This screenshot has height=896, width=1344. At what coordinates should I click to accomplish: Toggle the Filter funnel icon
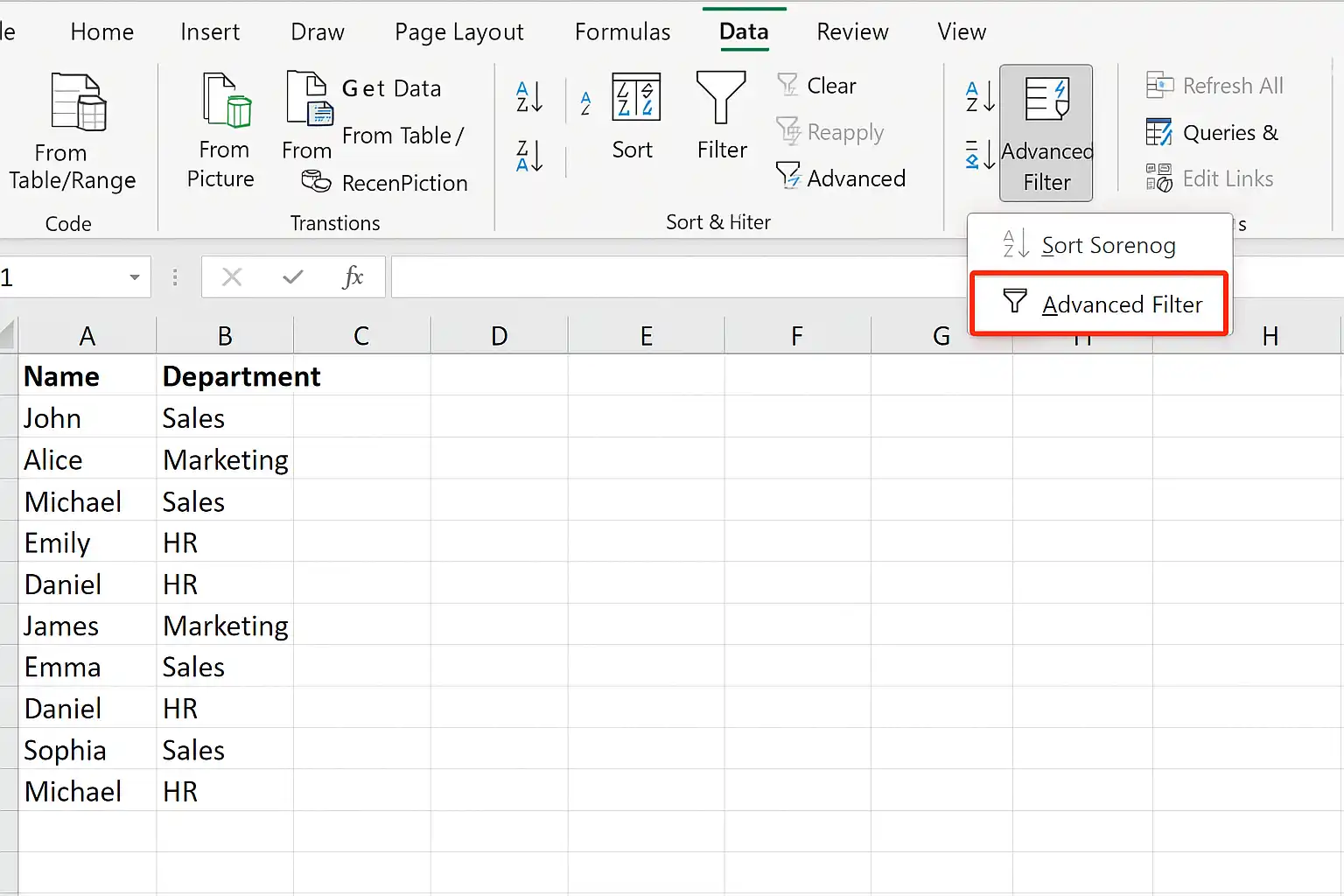coord(721,97)
